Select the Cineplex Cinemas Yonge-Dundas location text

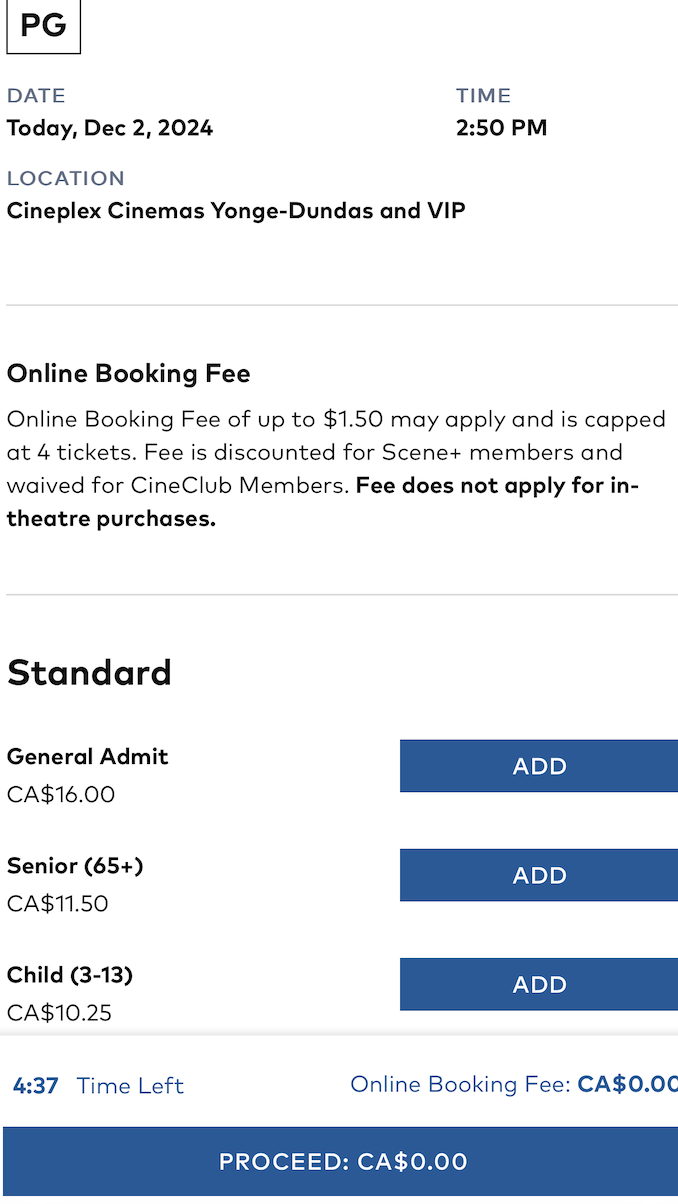[x=236, y=211]
